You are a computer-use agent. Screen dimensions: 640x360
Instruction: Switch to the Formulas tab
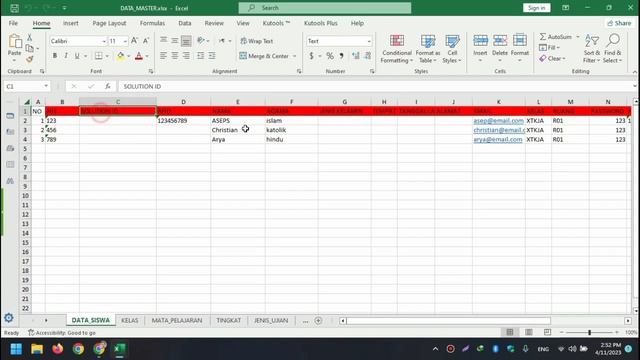click(152, 23)
